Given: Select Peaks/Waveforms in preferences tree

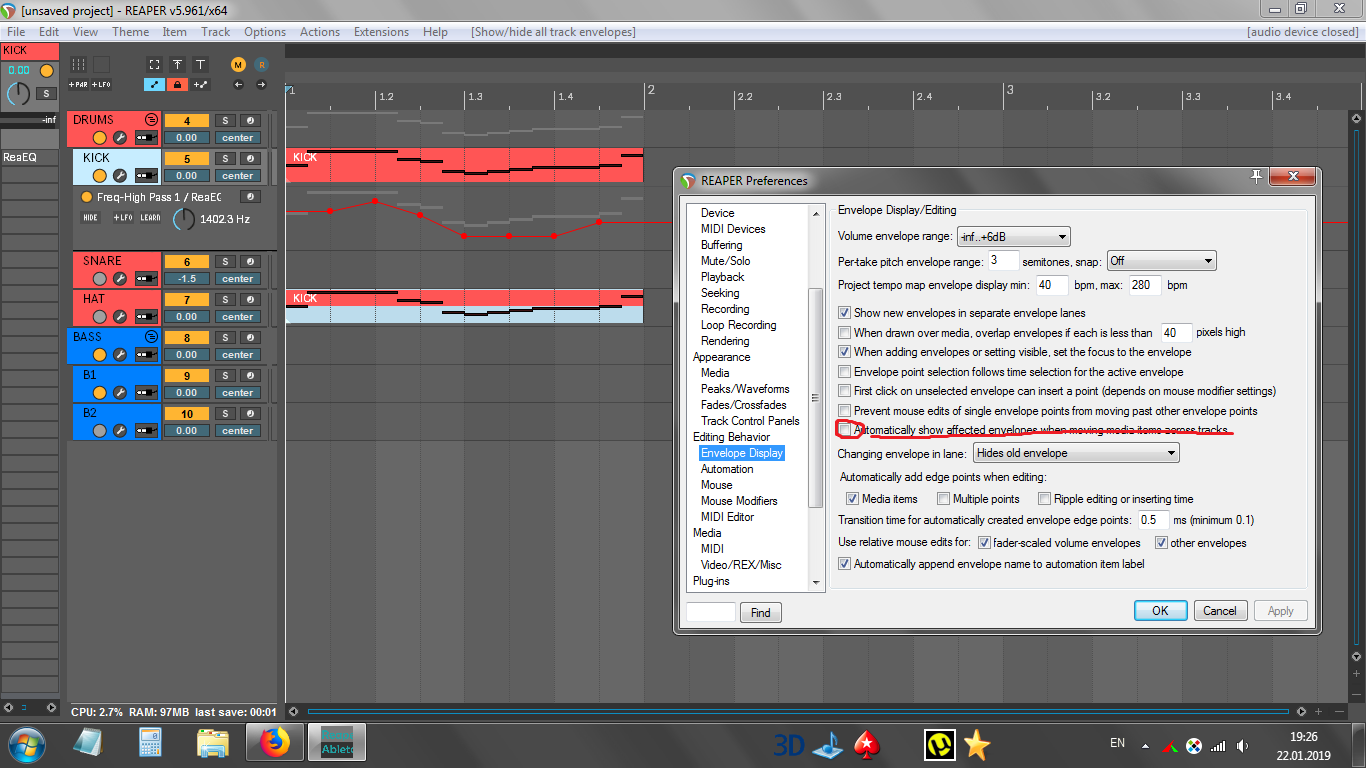Looking at the screenshot, I should [745, 389].
